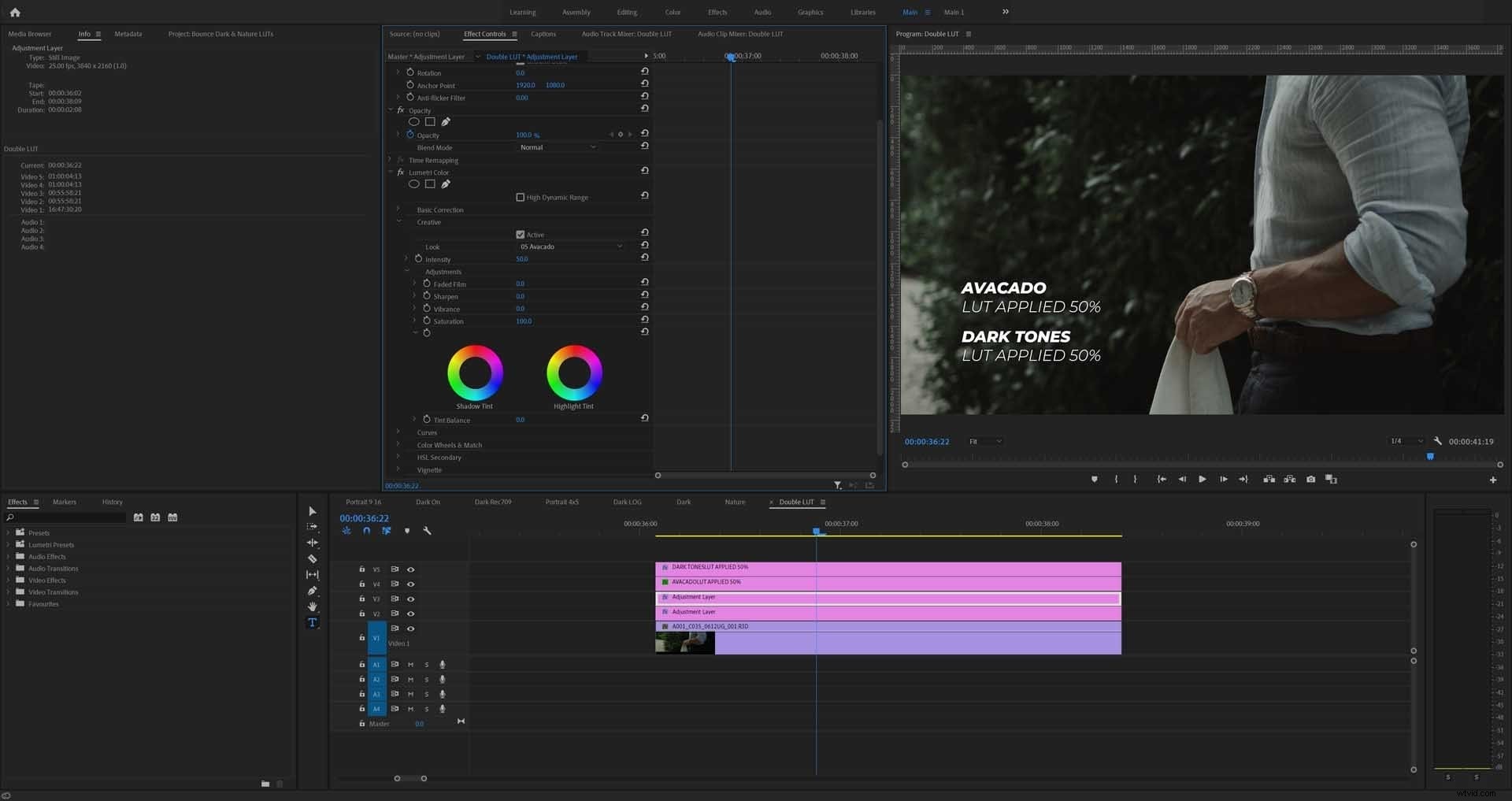The height and width of the screenshot is (801, 1512).
Task: Select the Hand tool
Action: (x=313, y=606)
